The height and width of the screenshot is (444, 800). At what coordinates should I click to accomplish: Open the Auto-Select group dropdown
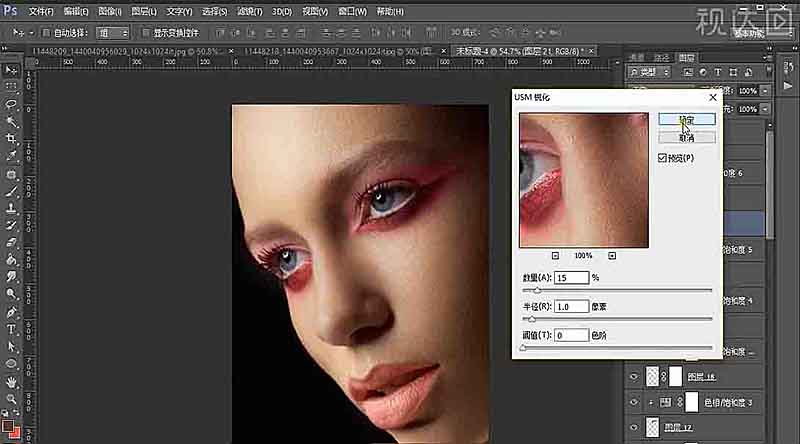[113, 33]
